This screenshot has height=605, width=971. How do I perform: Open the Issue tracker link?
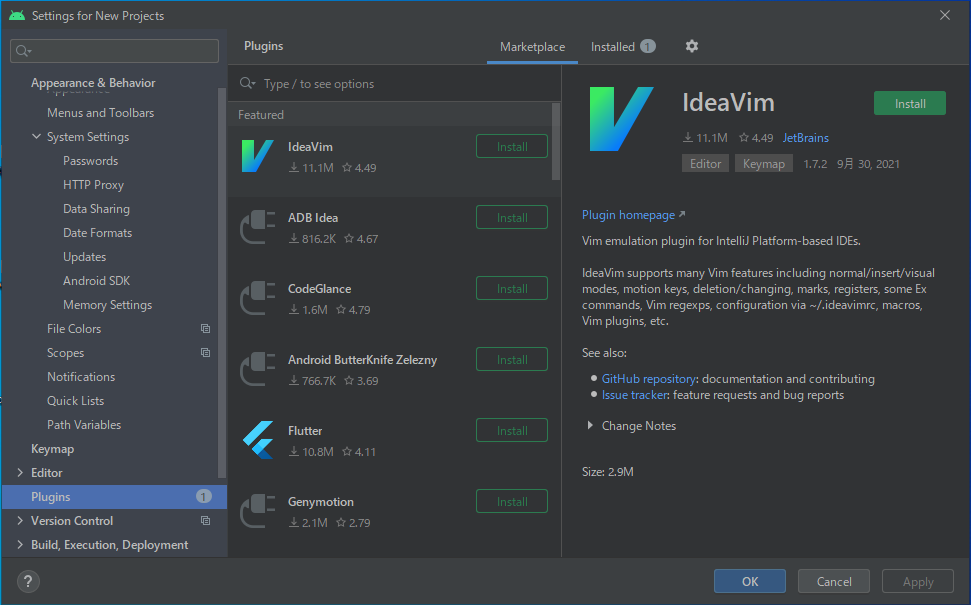point(635,395)
